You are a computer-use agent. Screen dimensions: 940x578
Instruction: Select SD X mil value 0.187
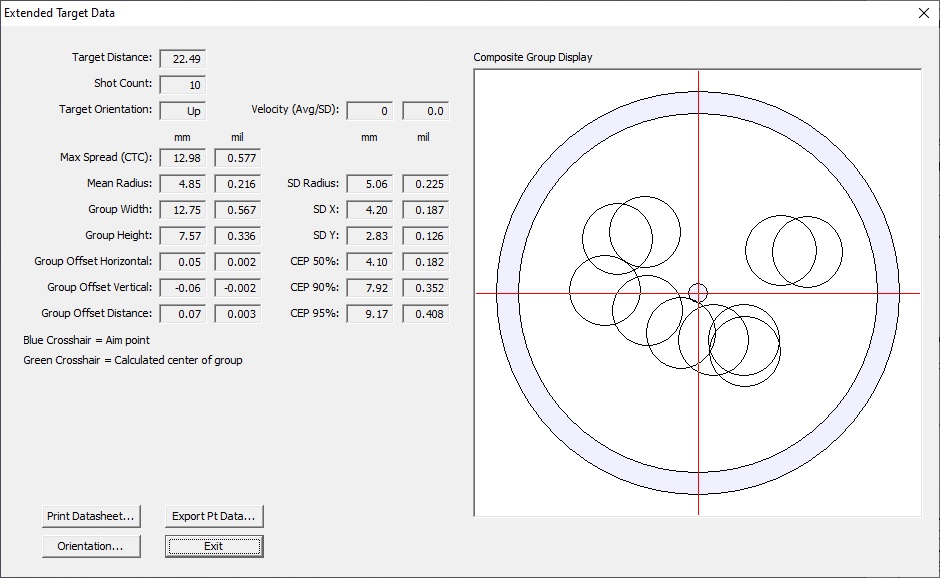tap(426, 210)
